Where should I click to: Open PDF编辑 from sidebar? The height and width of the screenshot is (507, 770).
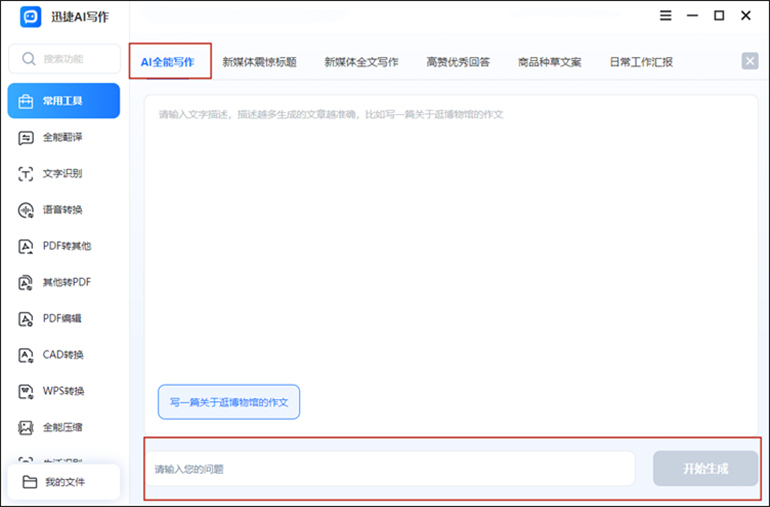click(64, 319)
